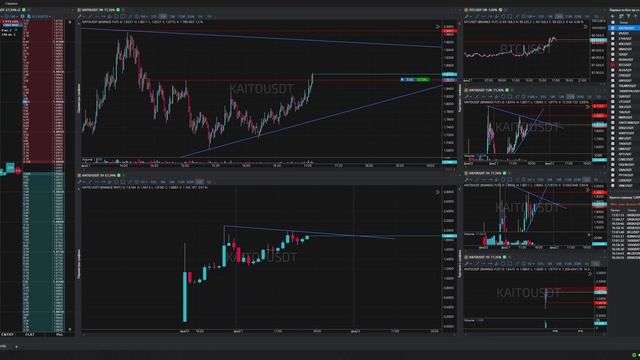
Task: Open the ticker dropdown in the order book panel toolbar
Action: pyautogui.click(x=40, y=16)
